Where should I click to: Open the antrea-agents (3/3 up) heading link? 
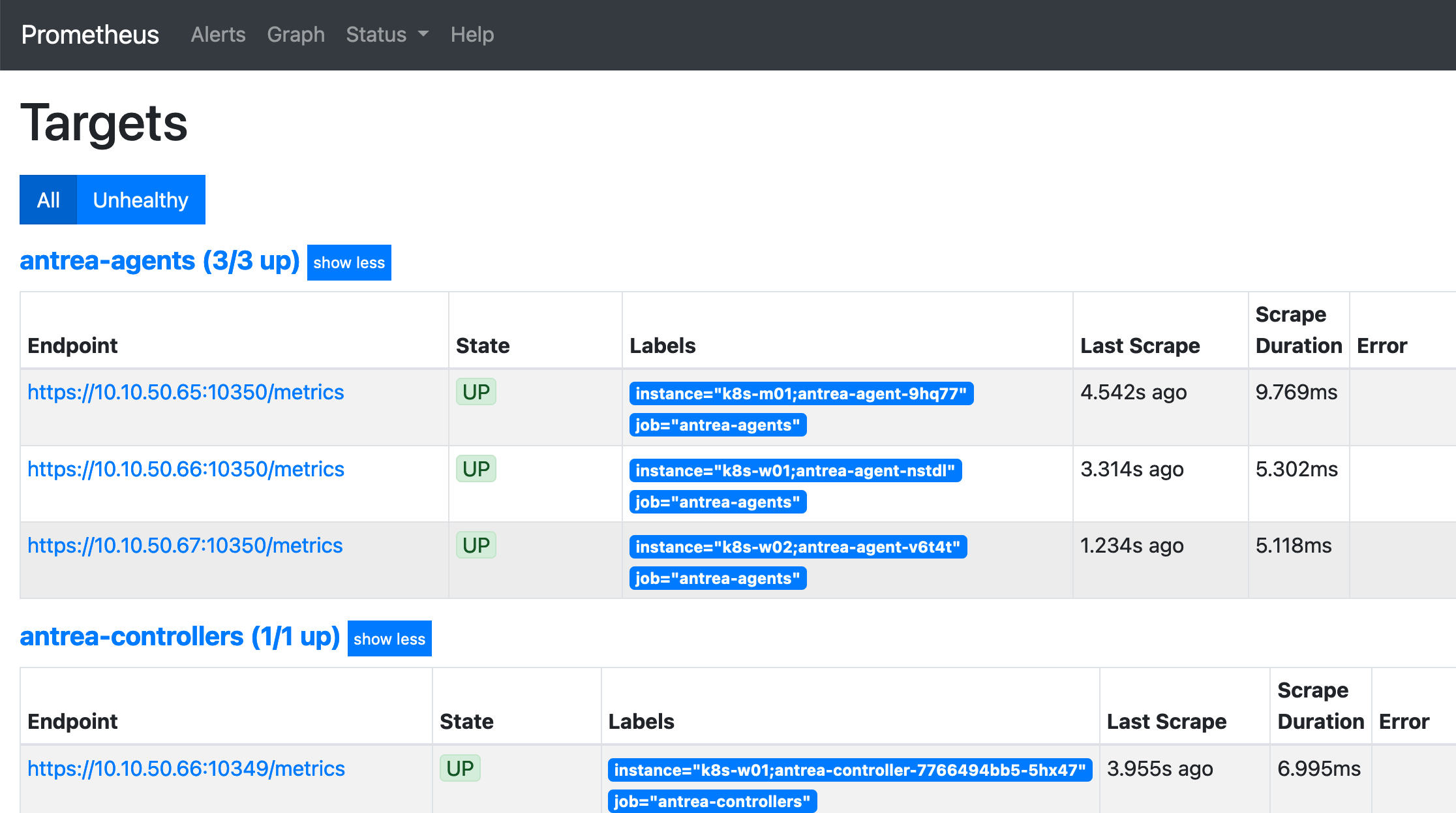click(160, 260)
